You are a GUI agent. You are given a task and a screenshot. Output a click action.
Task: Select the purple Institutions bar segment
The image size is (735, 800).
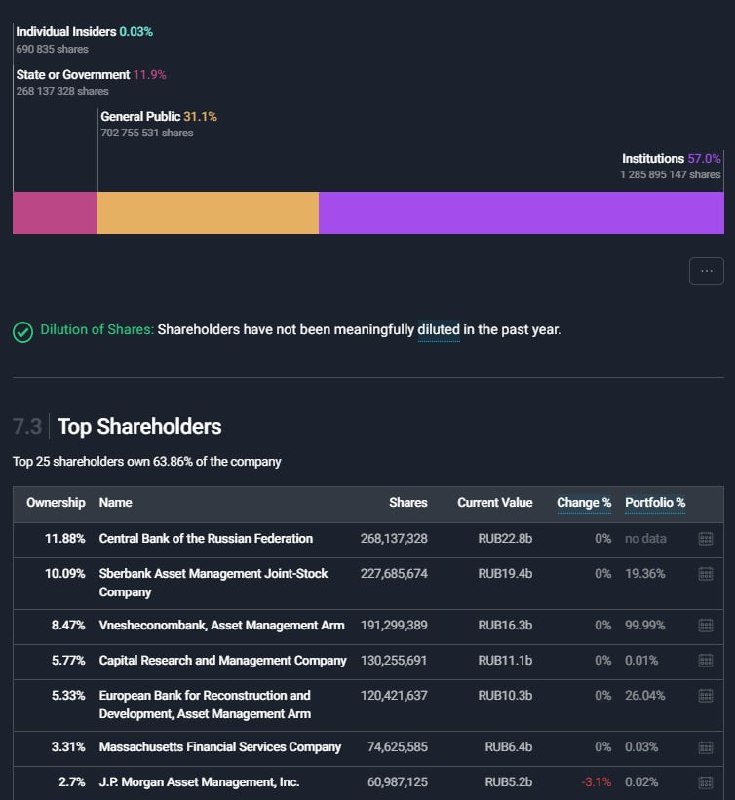click(521, 213)
